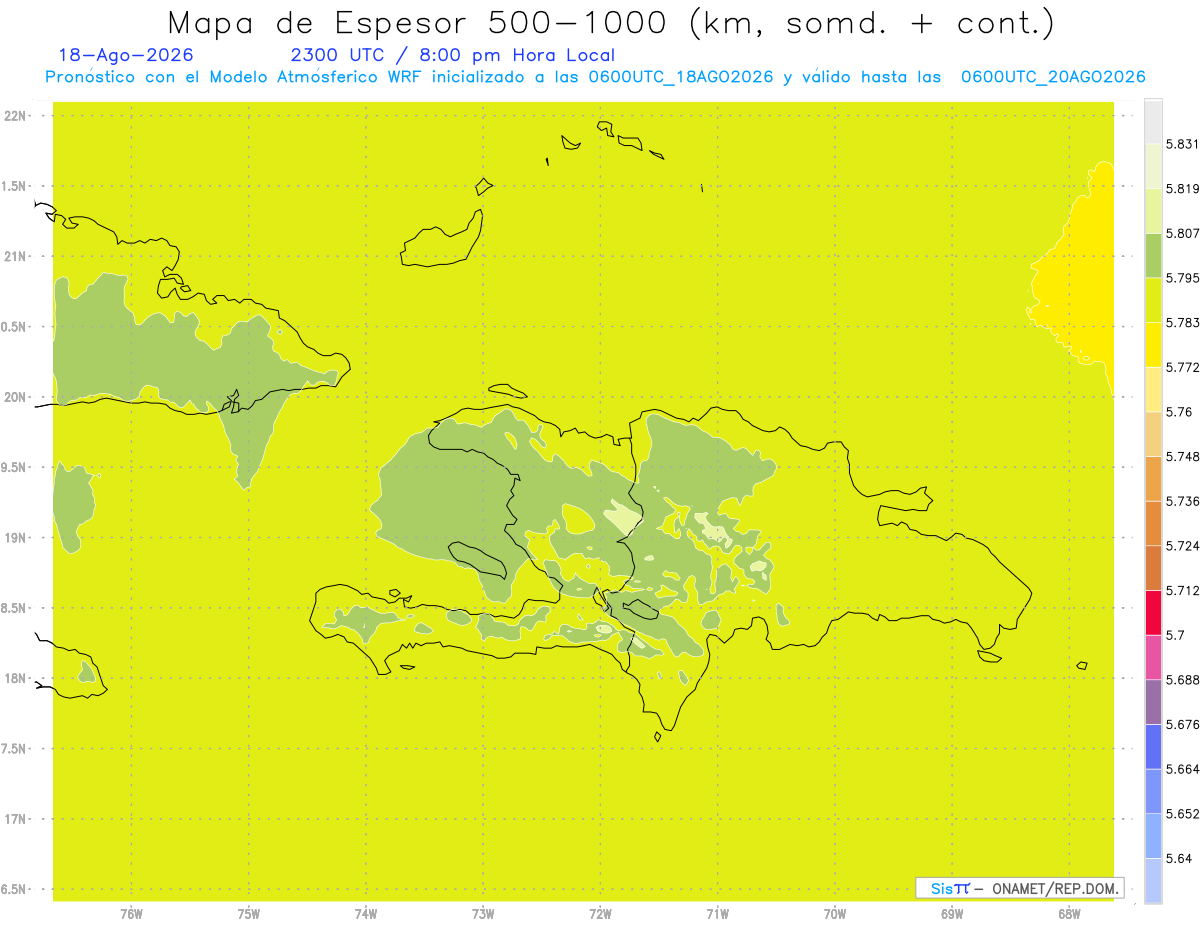Select the gray legend swatch above 5.831

1153,121
